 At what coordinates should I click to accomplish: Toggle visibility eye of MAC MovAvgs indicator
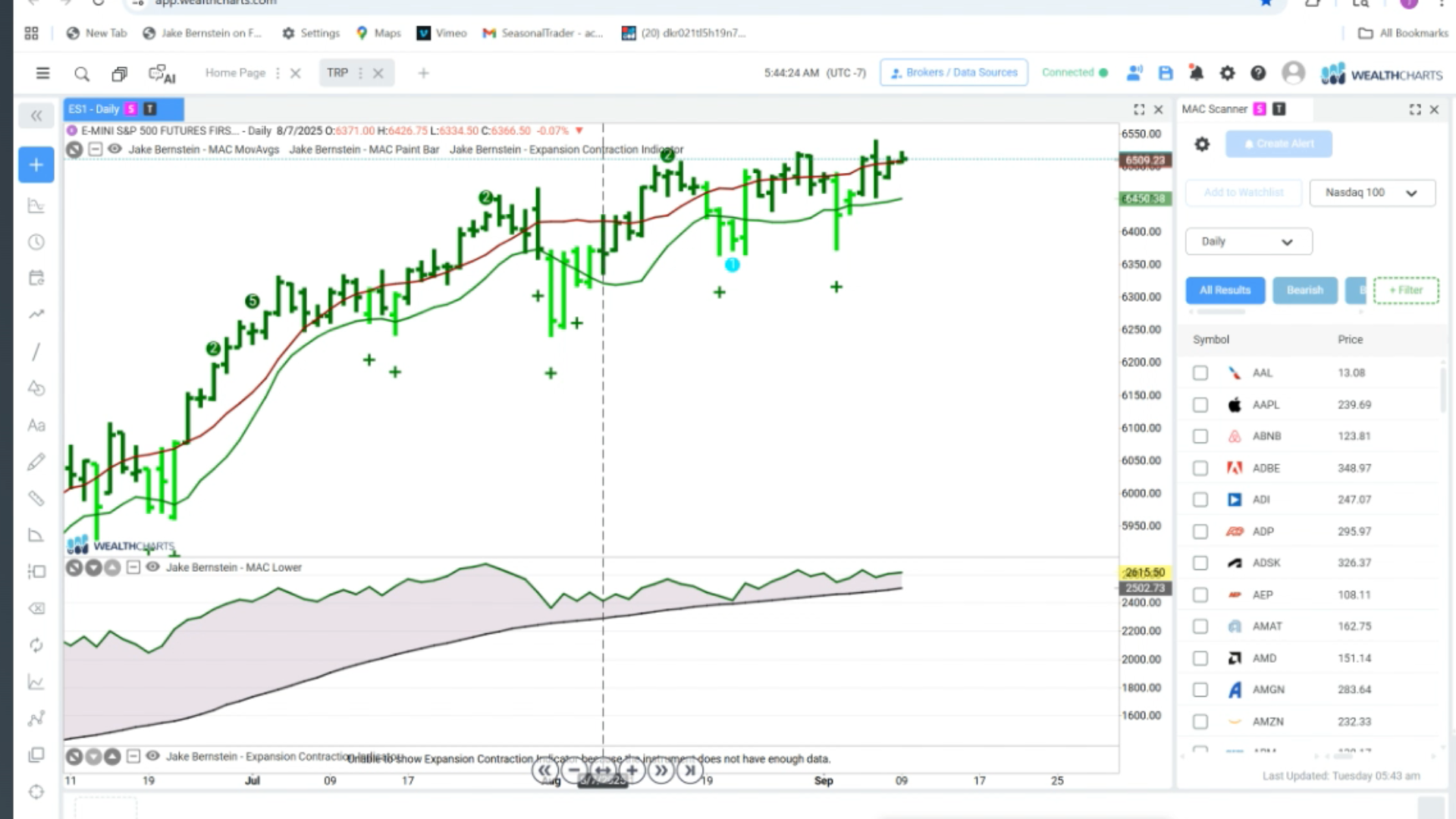tap(115, 149)
